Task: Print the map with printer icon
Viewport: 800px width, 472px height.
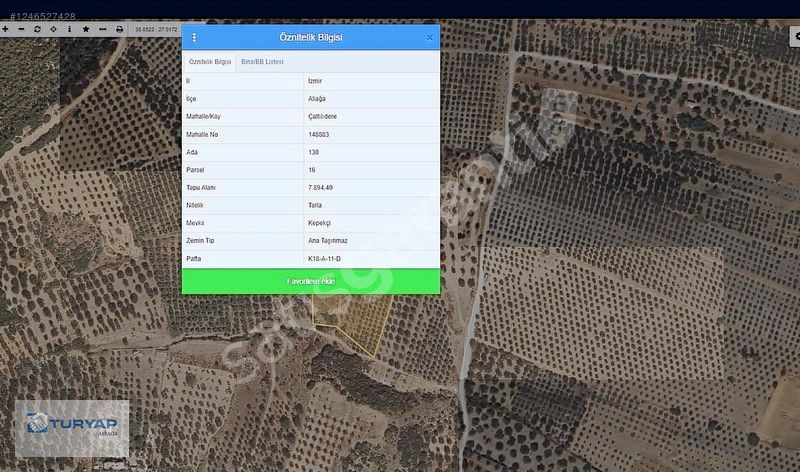Action: click(x=119, y=29)
